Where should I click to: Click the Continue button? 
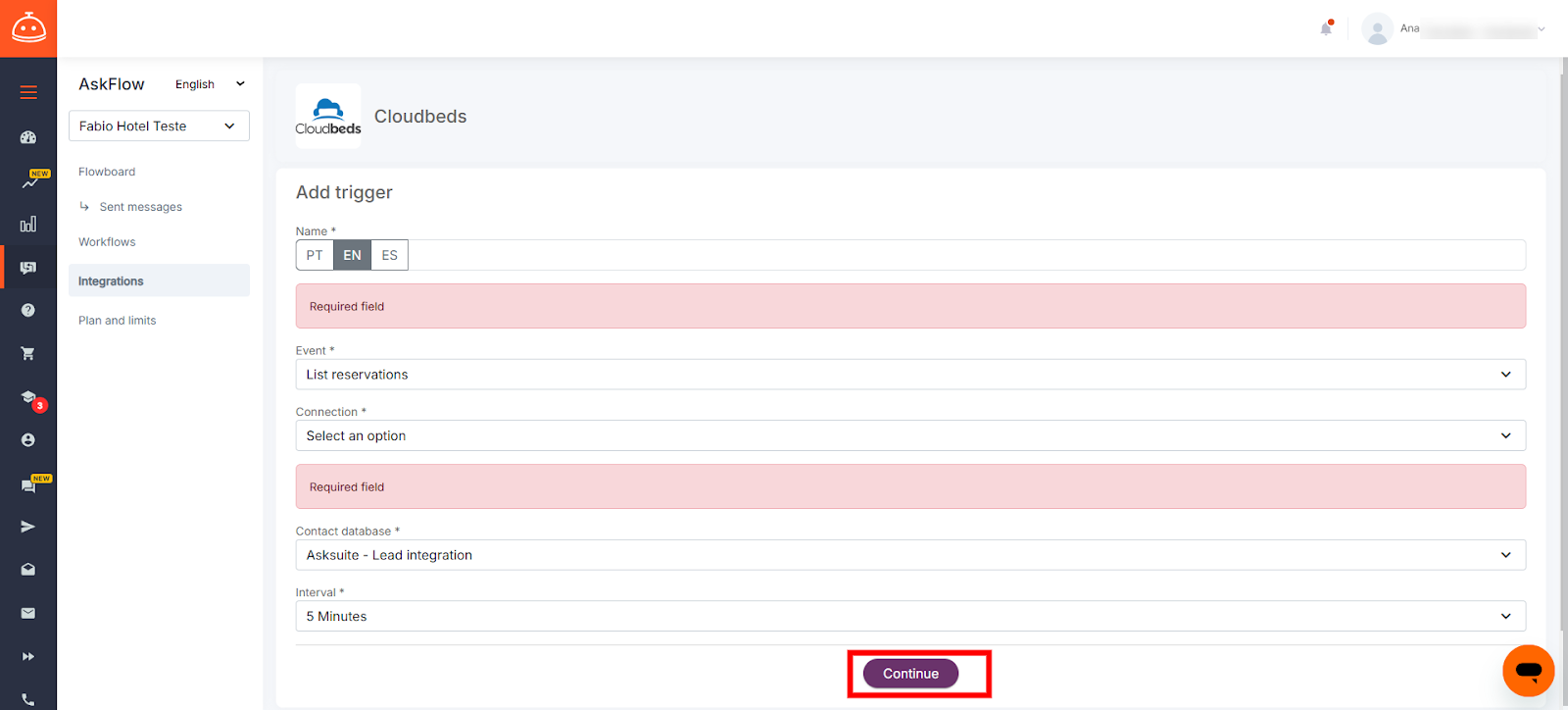910,674
